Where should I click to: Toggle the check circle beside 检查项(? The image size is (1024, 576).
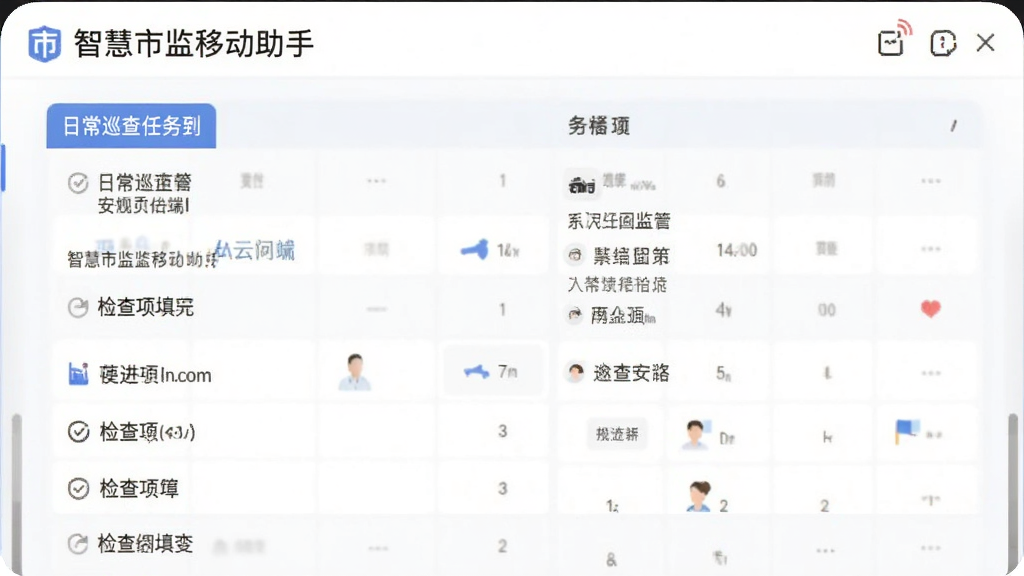coord(78,432)
